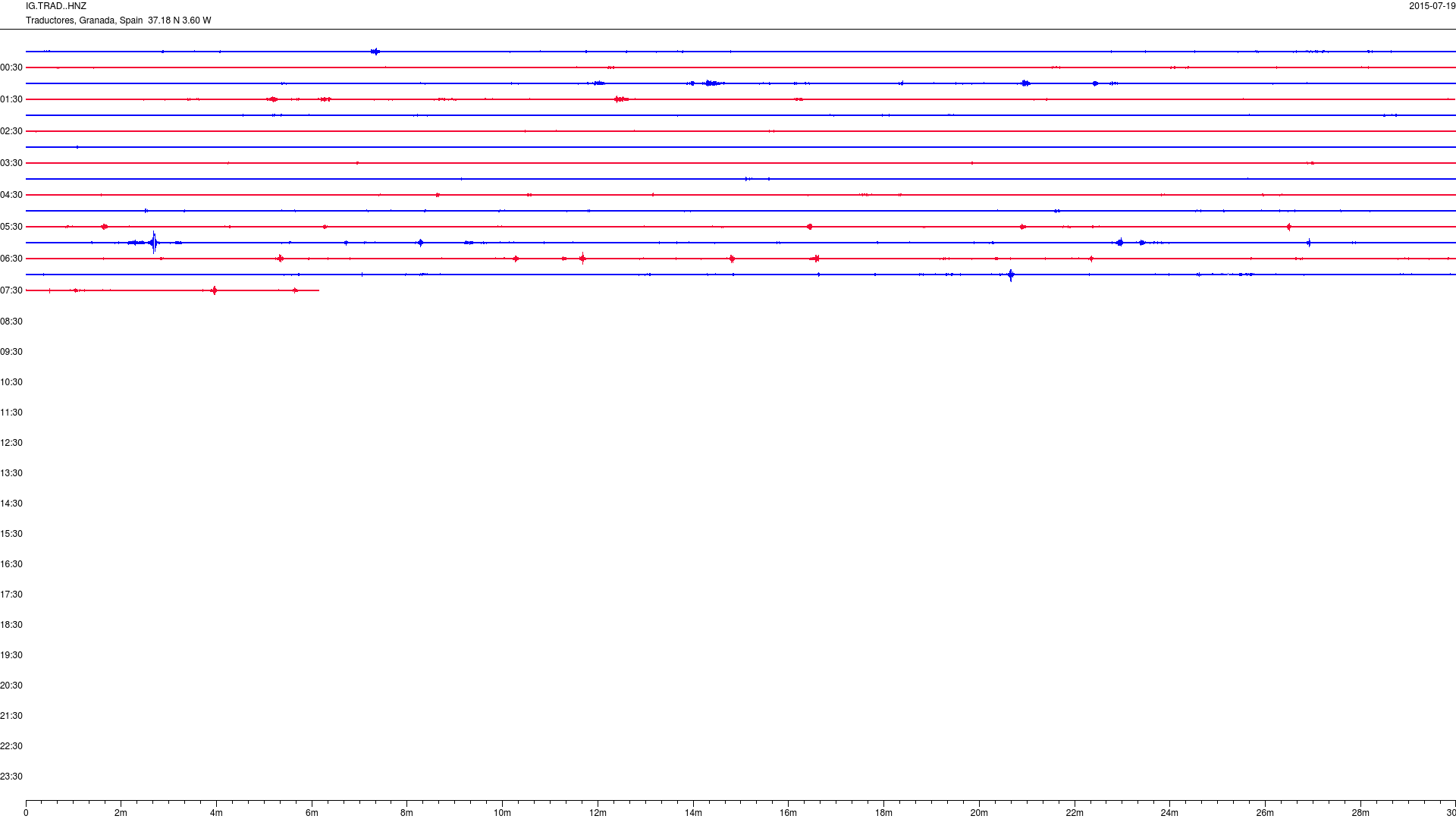1456x819 pixels.
Task: Click the 24m tick on the time axis
Action: (x=1169, y=813)
